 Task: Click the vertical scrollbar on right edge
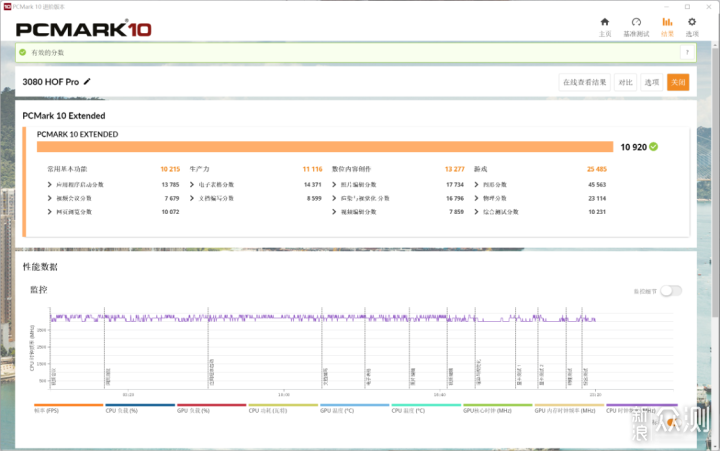click(x=715, y=184)
